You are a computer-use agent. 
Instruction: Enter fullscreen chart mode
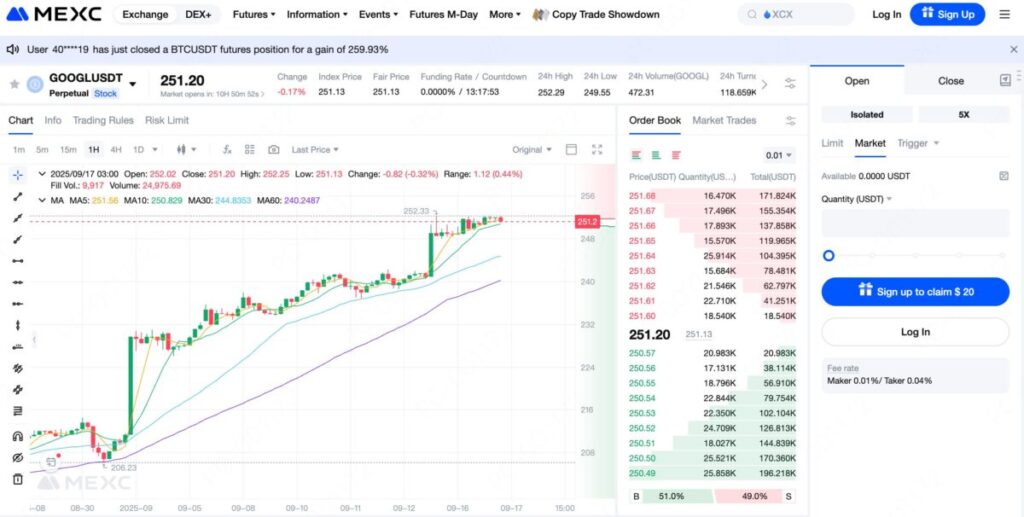pyautogui.click(x=597, y=150)
